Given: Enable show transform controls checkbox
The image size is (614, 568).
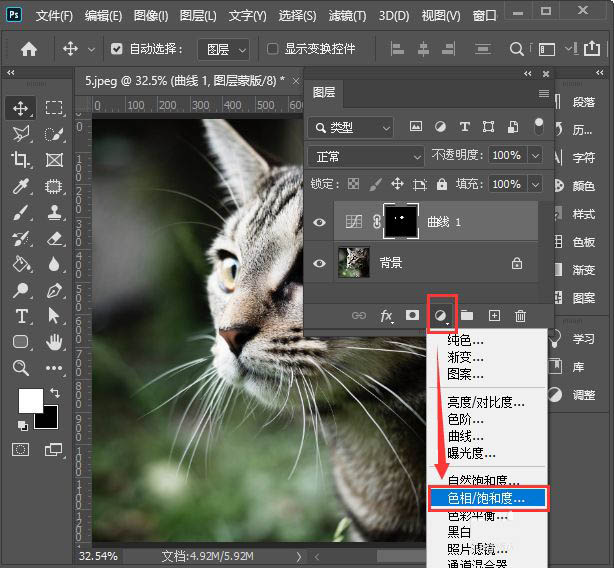Looking at the screenshot, I should [x=273, y=49].
